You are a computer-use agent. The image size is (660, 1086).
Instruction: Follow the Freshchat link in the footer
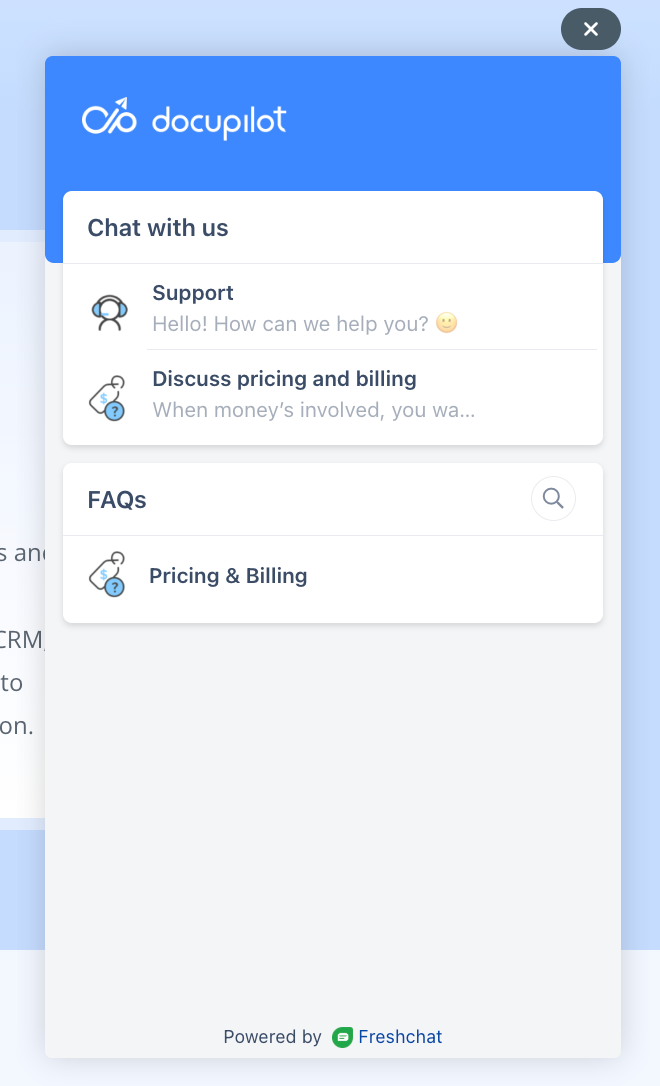pos(402,1037)
